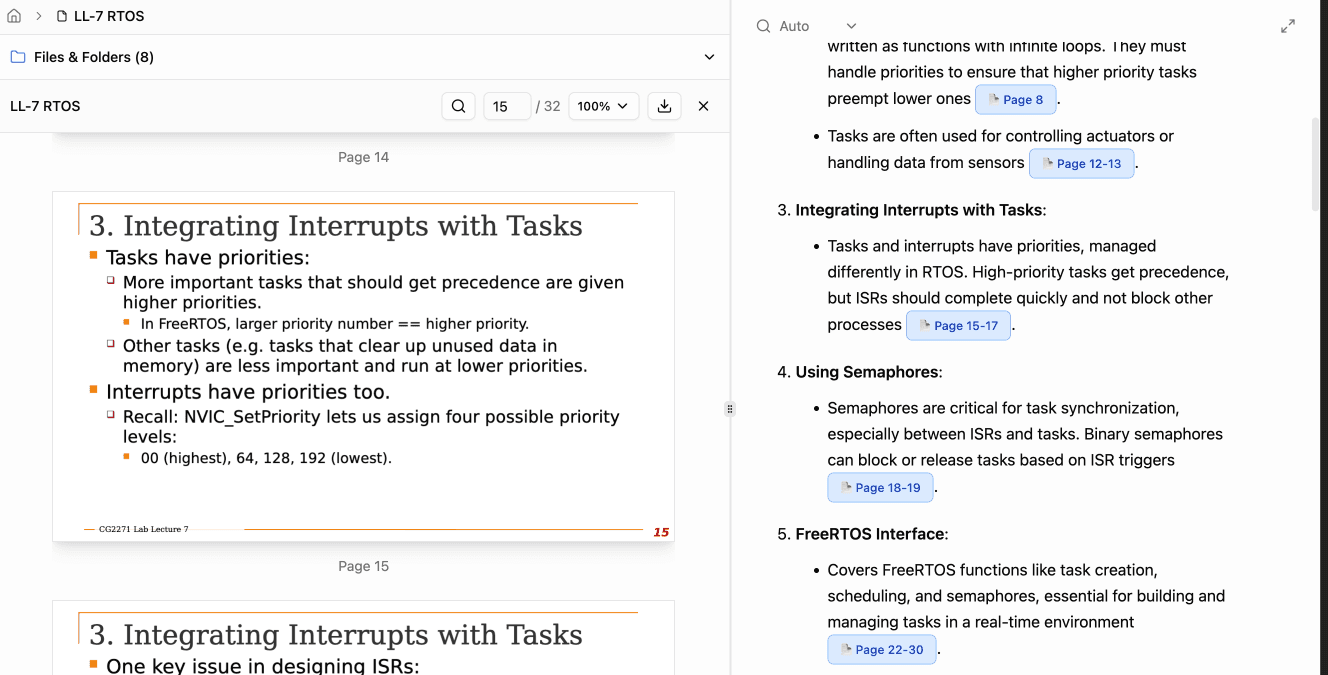Click the page number field showing 15
This screenshot has height=675, width=1328.
tap(507, 106)
